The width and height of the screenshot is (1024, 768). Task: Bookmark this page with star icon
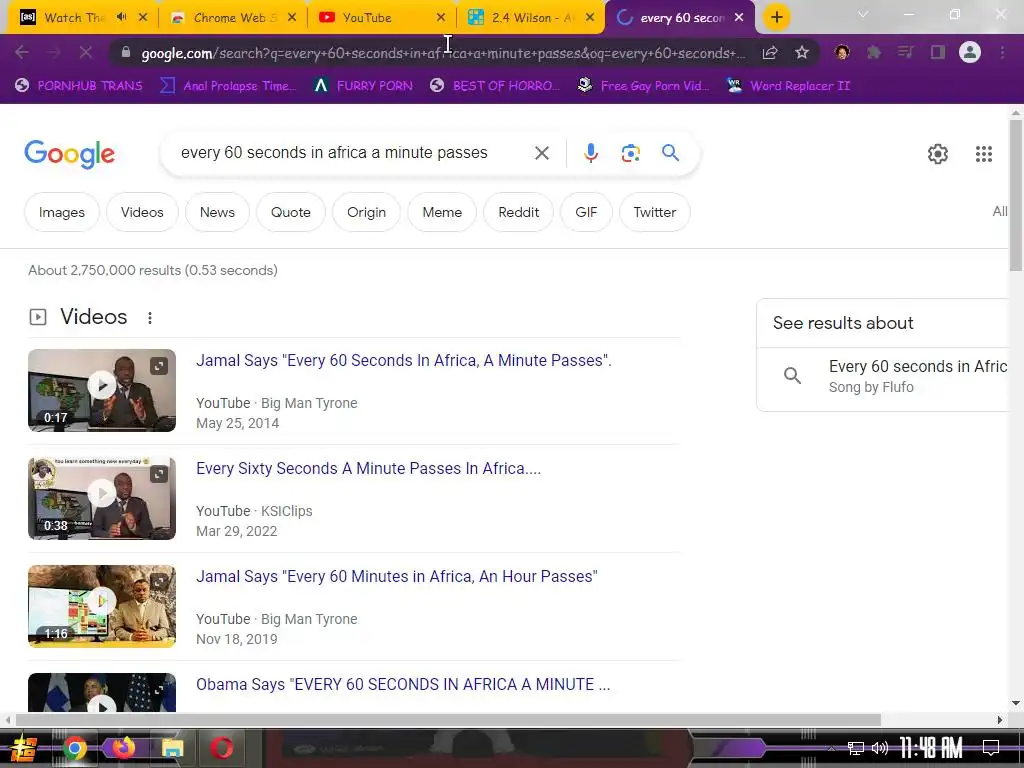point(802,52)
